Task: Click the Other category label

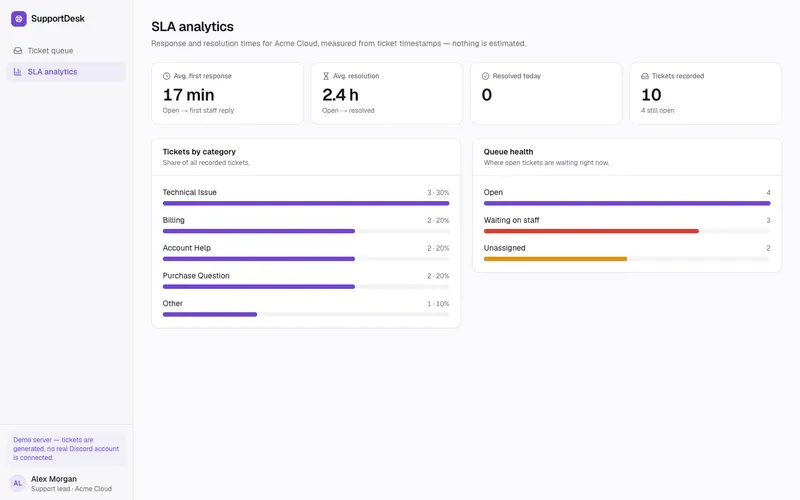Action: point(172,304)
